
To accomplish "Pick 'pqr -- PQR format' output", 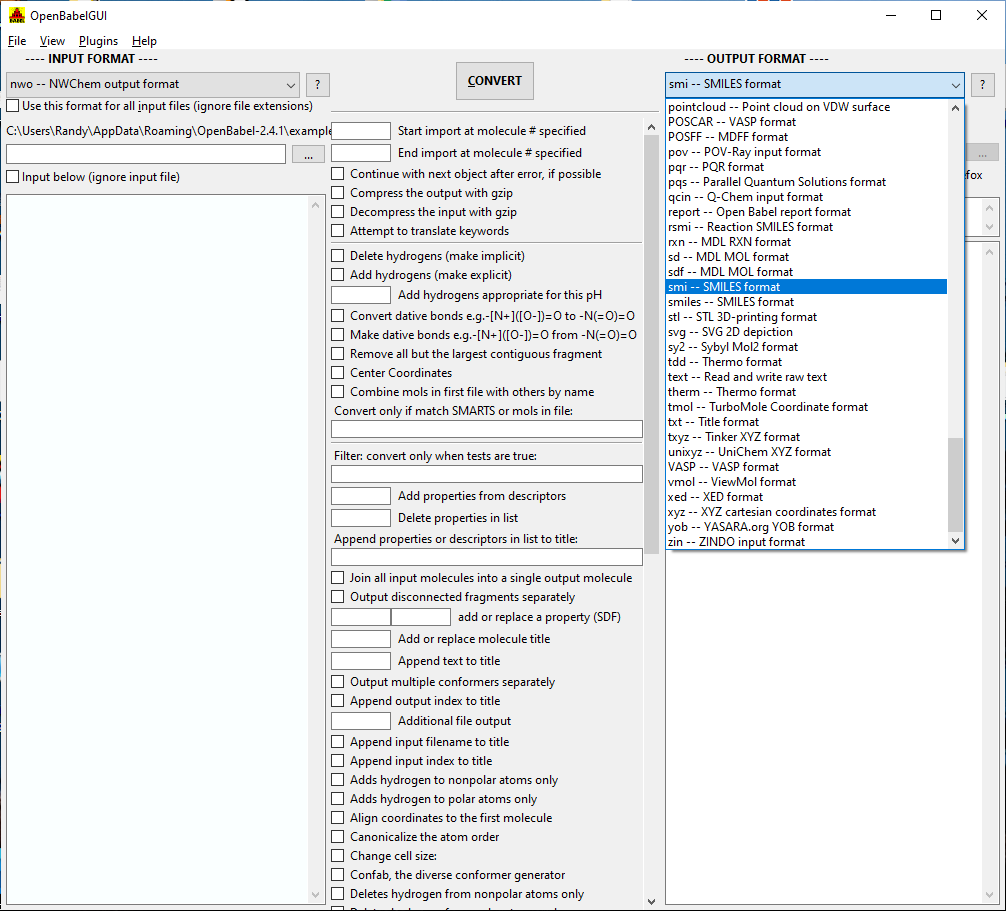I will [806, 167].
